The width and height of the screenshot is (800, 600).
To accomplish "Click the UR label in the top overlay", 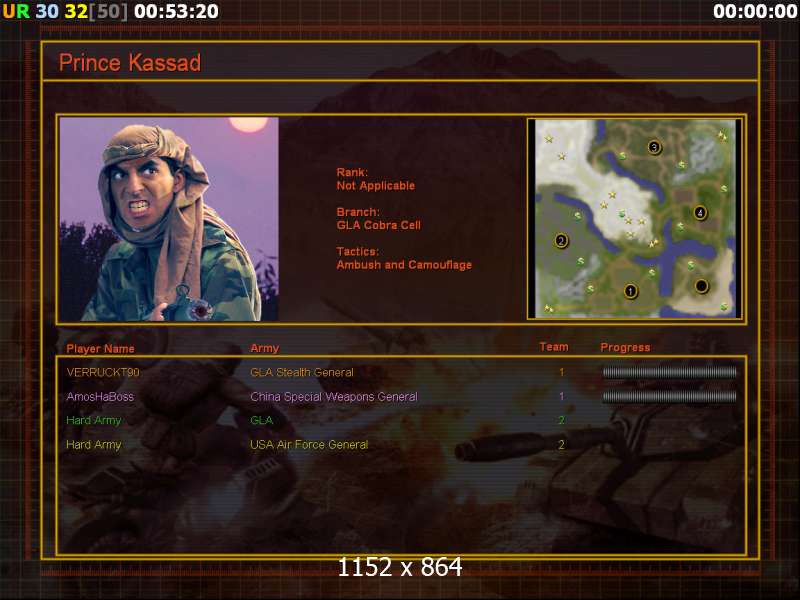I will point(16,11).
